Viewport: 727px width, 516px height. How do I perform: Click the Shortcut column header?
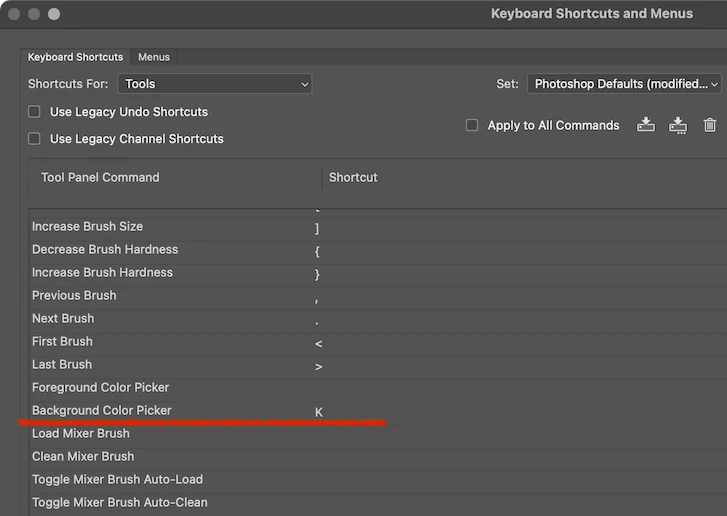click(x=353, y=178)
